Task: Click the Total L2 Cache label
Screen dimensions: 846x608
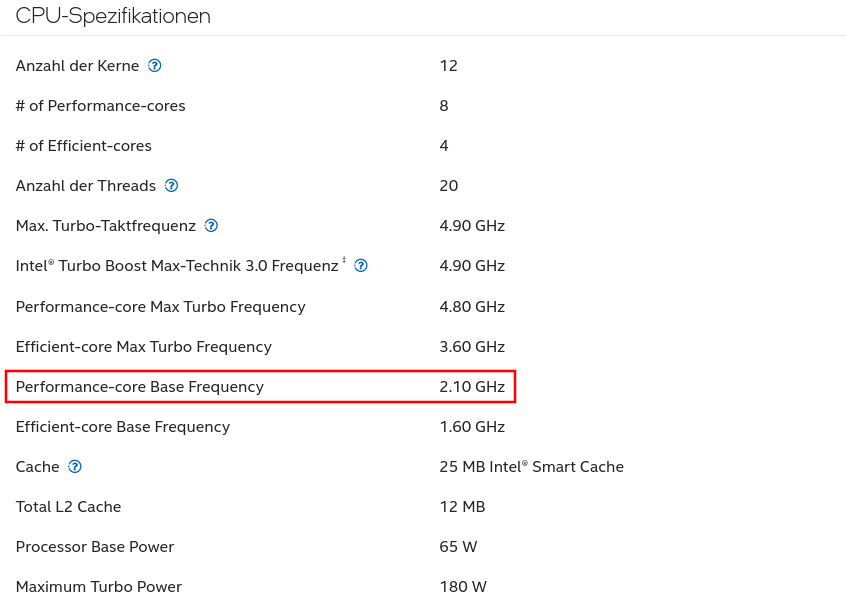Action: 69,507
